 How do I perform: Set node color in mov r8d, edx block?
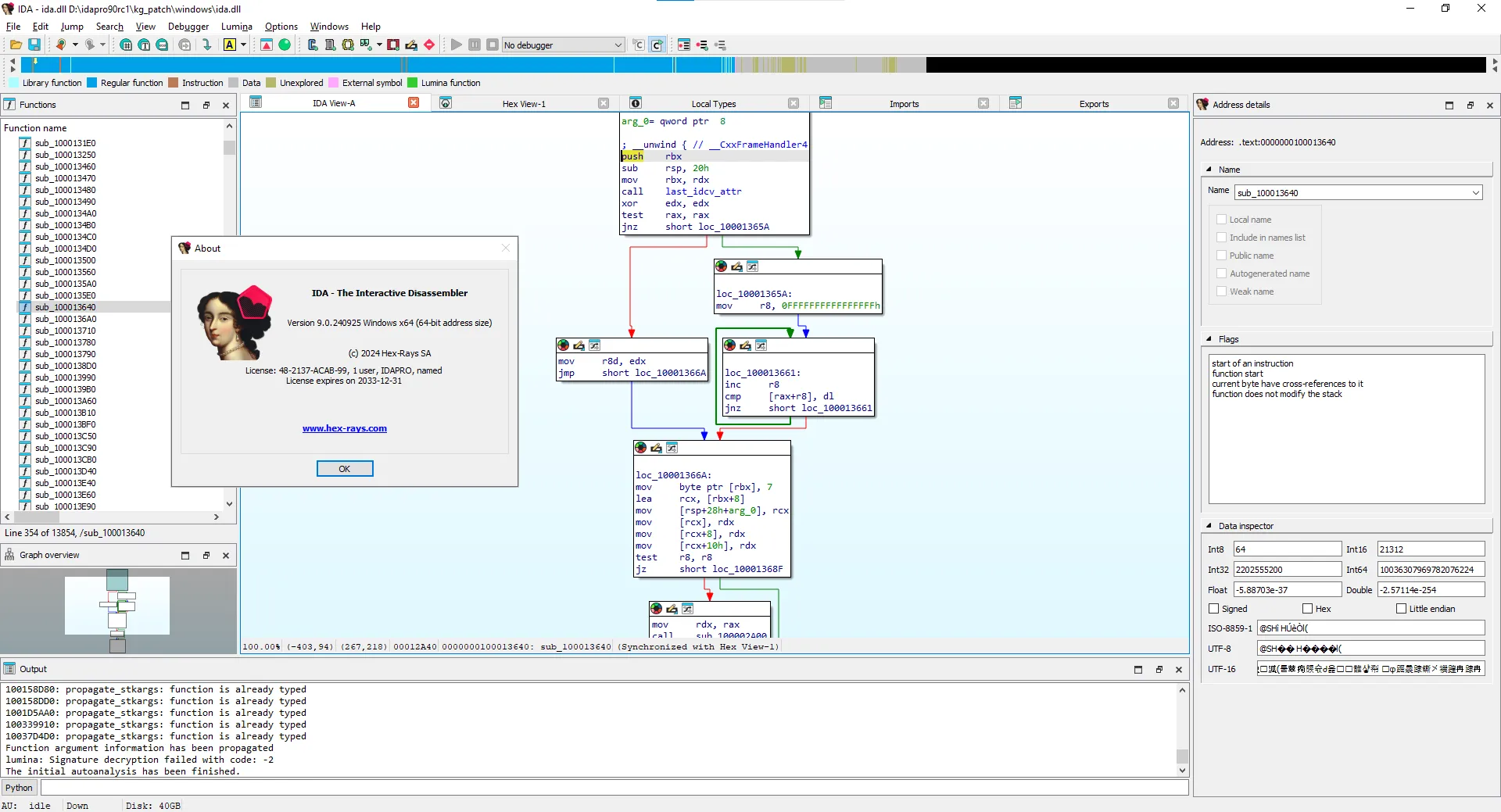(x=564, y=345)
